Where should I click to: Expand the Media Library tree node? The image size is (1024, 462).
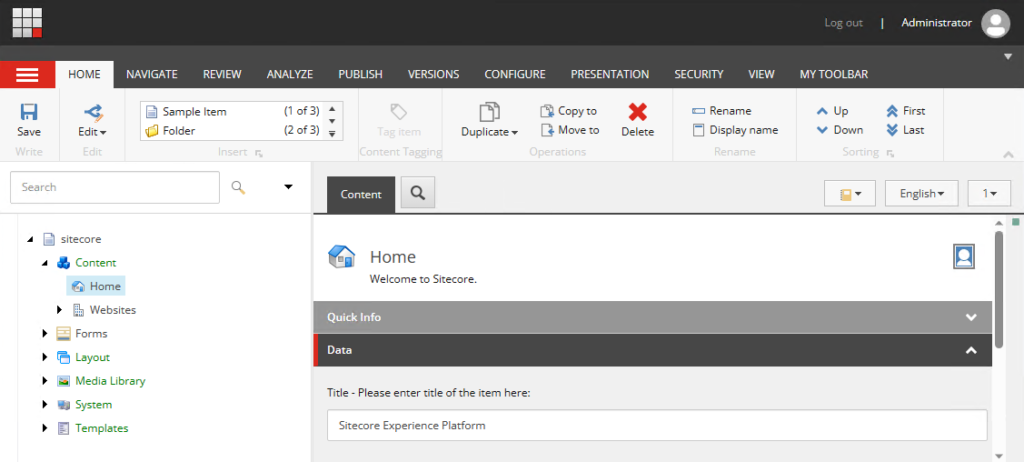click(x=45, y=381)
